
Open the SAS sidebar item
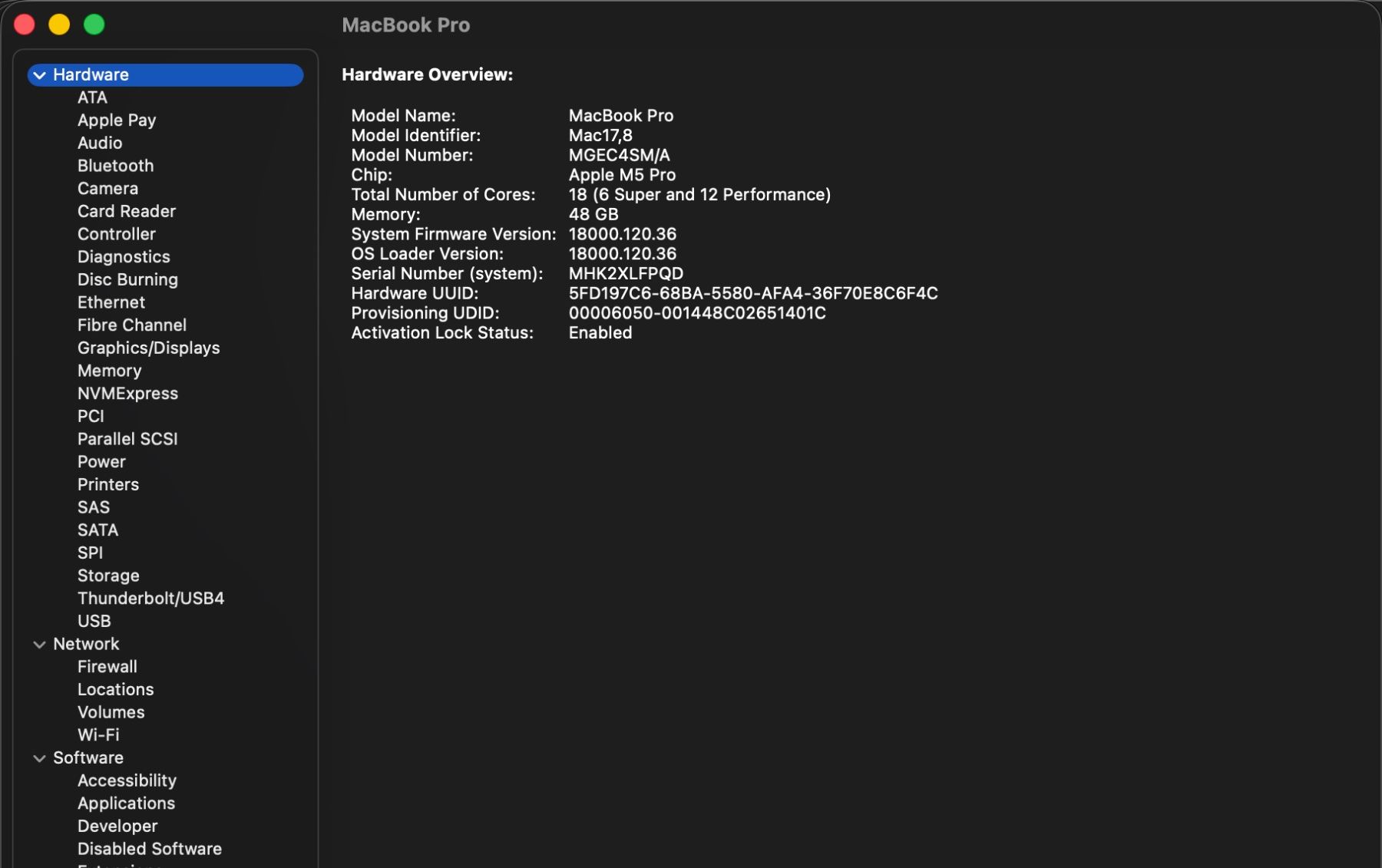tap(94, 507)
